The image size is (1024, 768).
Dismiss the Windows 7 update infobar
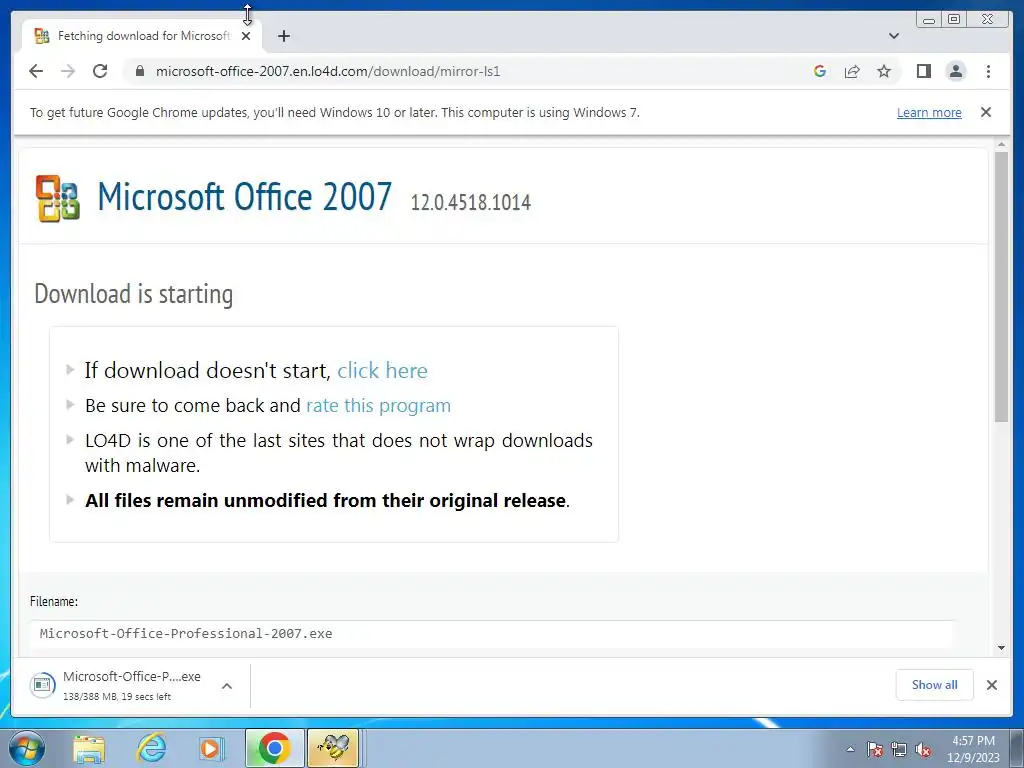tap(986, 112)
